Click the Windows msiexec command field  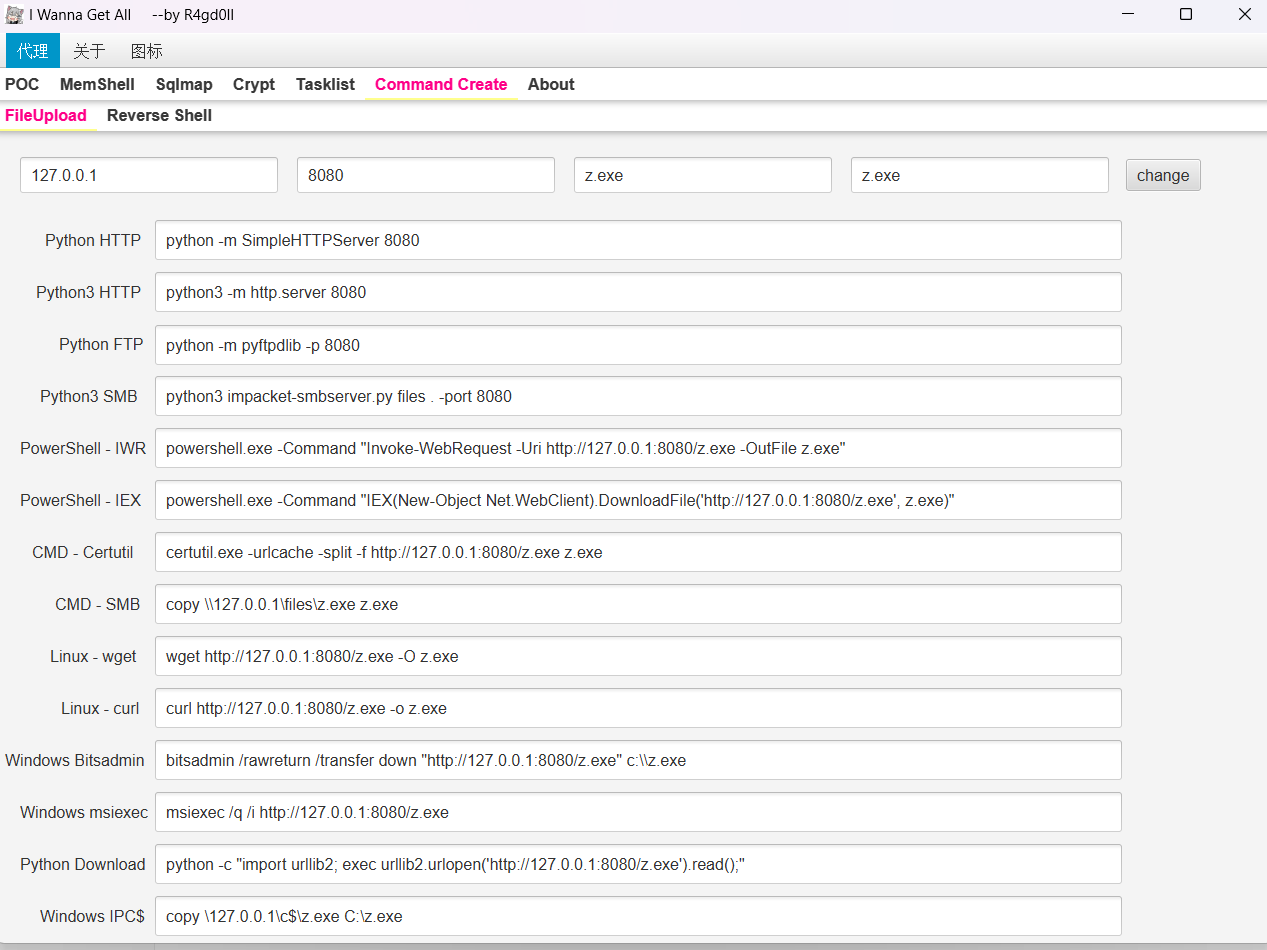(638, 812)
